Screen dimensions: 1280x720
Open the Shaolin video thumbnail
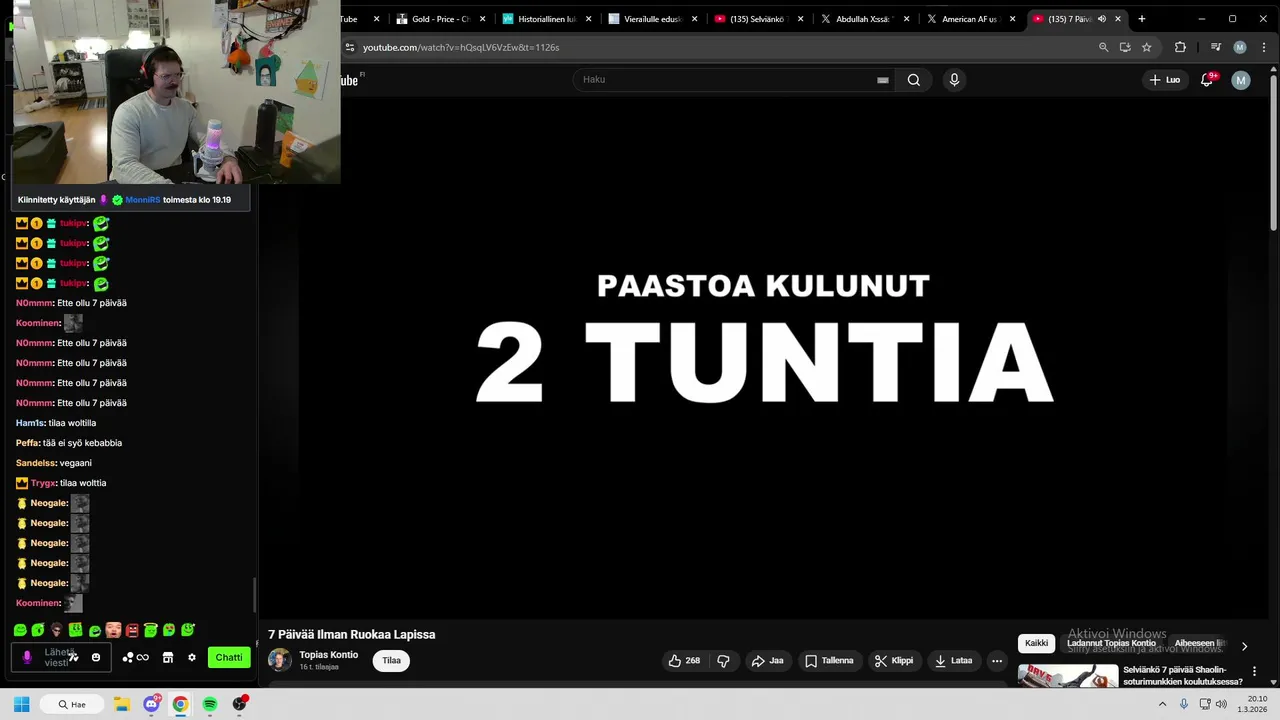coord(1068,676)
